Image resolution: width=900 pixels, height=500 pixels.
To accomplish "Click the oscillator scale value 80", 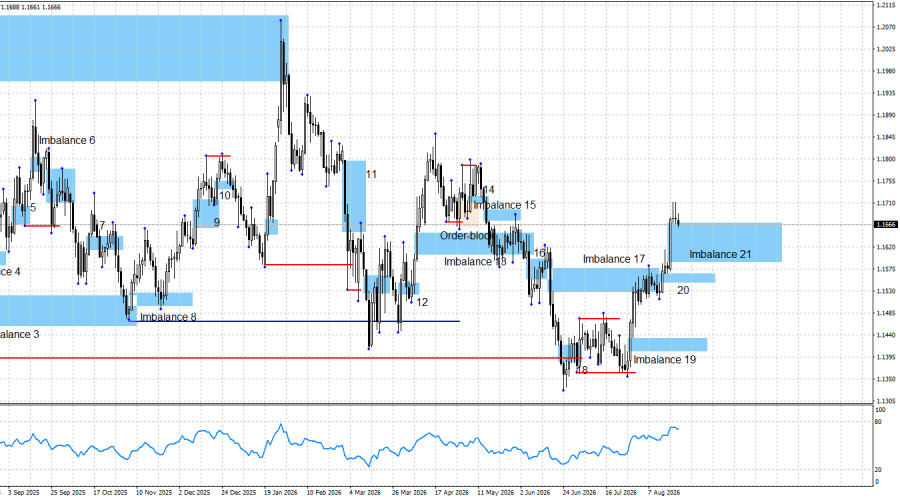I will click(x=878, y=422).
